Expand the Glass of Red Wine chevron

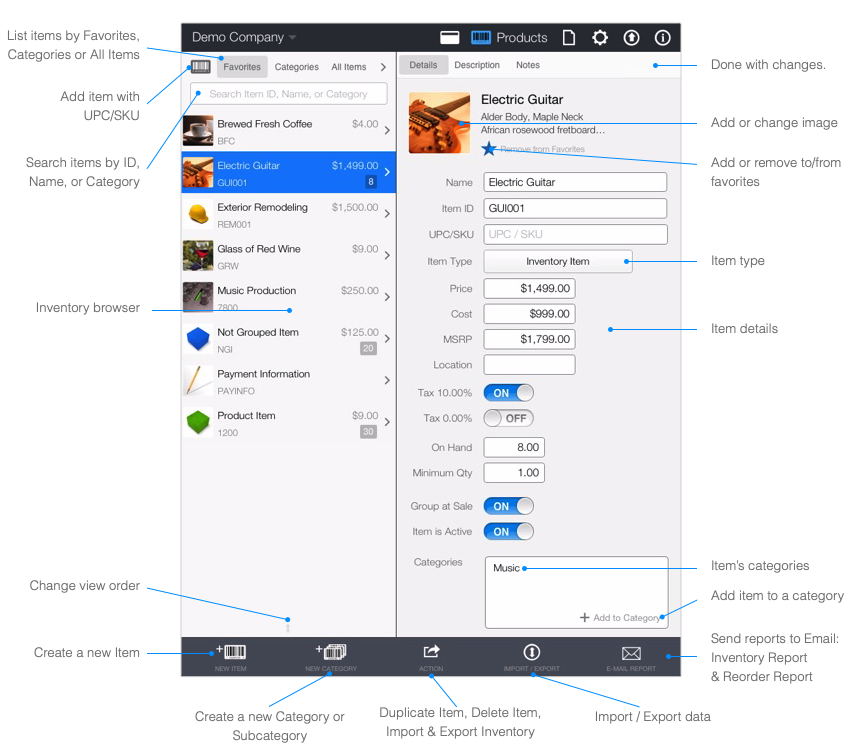(385, 254)
